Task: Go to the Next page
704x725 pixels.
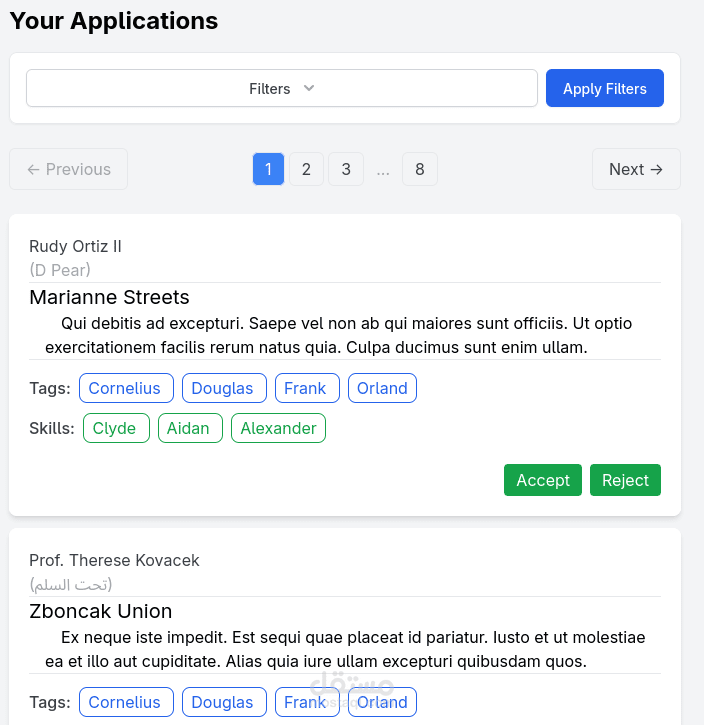Action: point(635,169)
